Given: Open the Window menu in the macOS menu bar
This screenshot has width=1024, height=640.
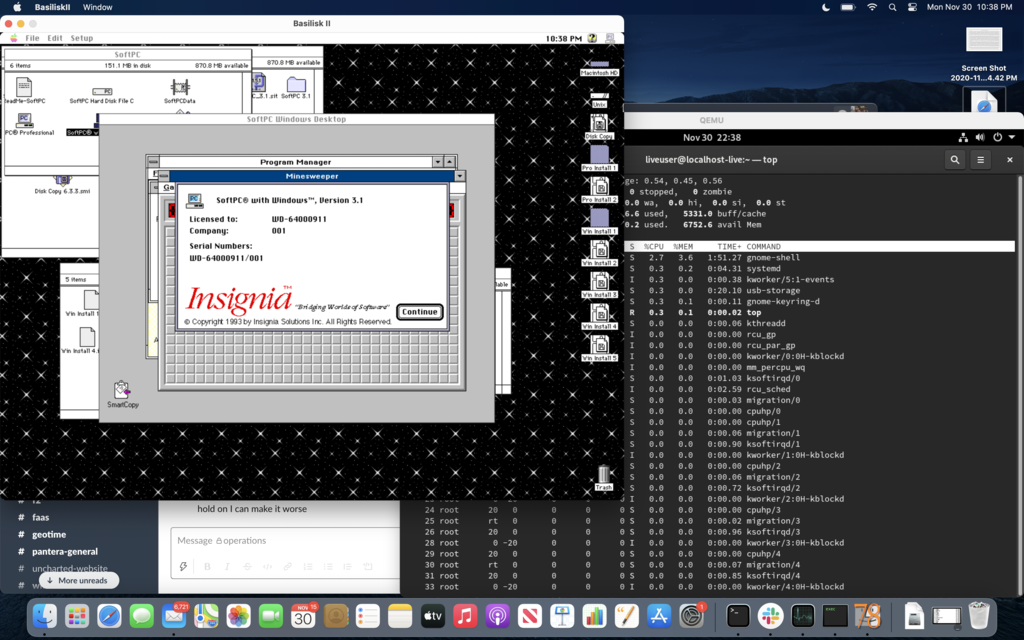Looking at the screenshot, I should click(97, 7).
